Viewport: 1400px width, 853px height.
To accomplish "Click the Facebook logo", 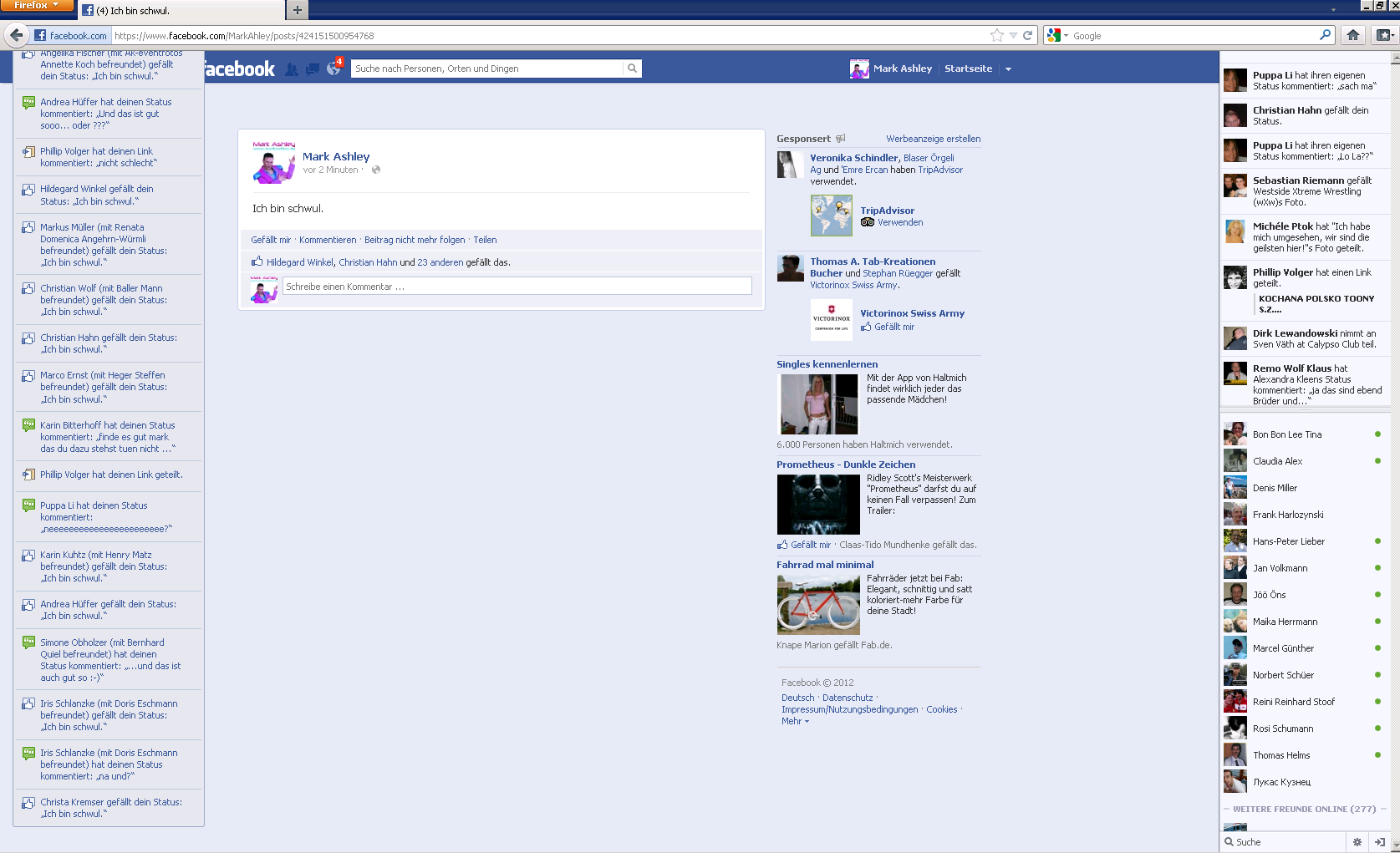I will [239, 69].
